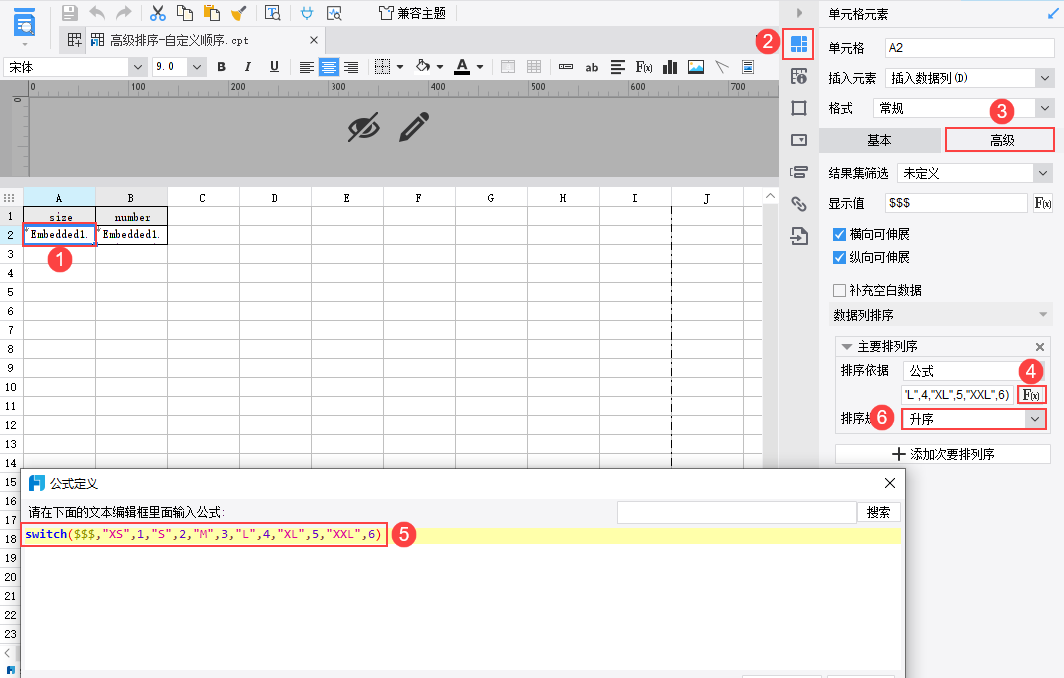Open the font color dropdown arrow
This screenshot has width=1064, height=678.
pos(480,67)
